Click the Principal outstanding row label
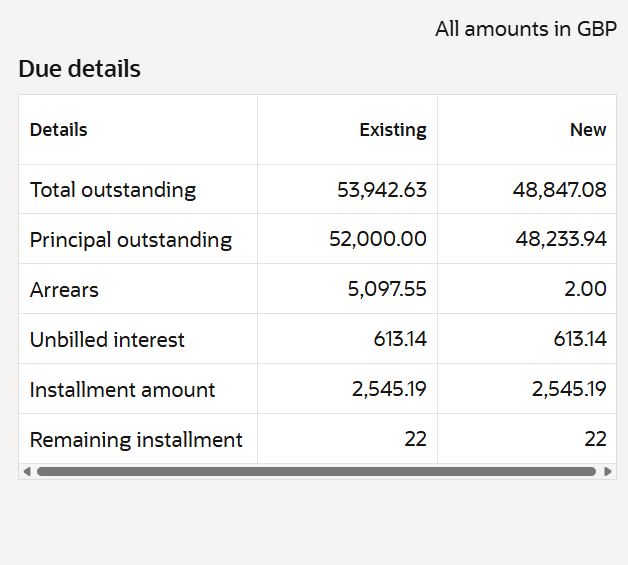The height and width of the screenshot is (565, 628). 131,240
